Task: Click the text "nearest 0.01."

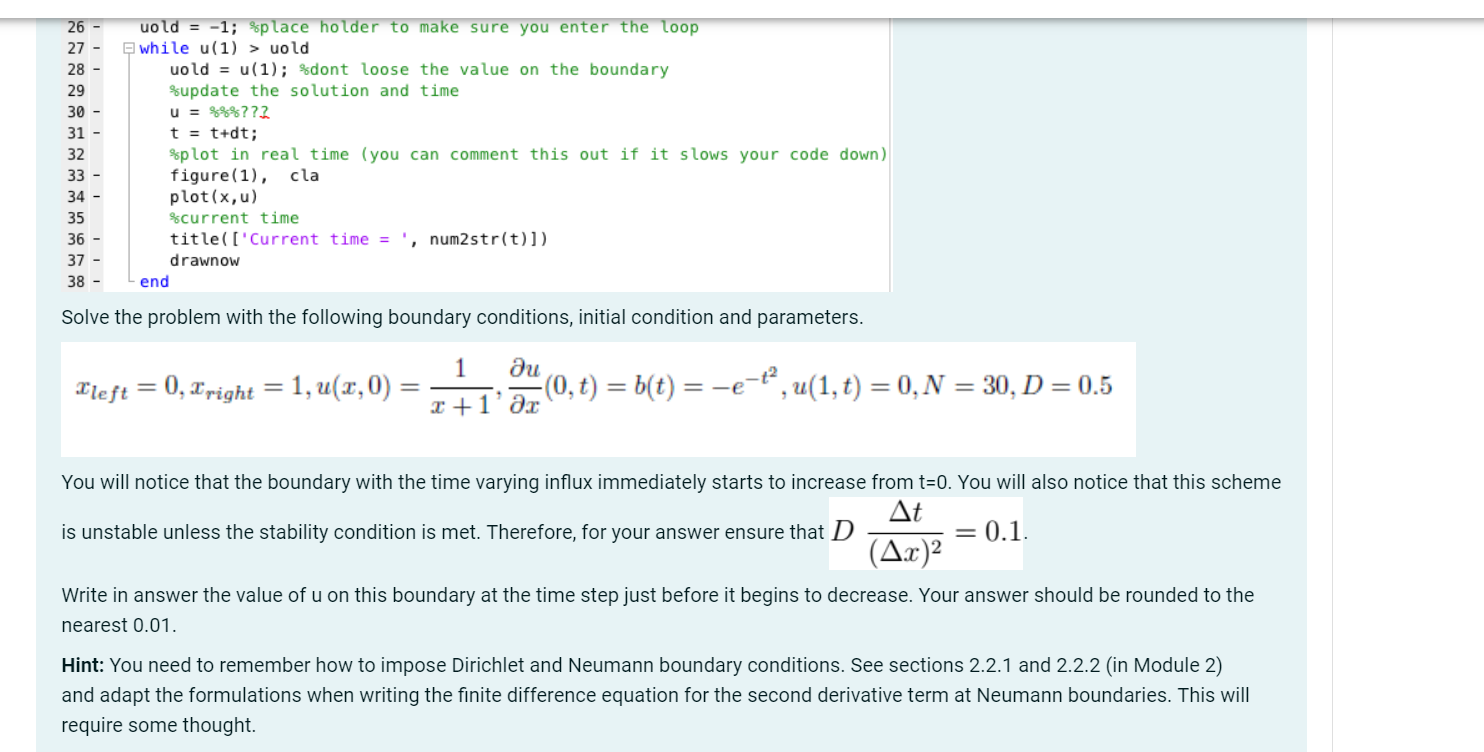Action: (x=118, y=625)
